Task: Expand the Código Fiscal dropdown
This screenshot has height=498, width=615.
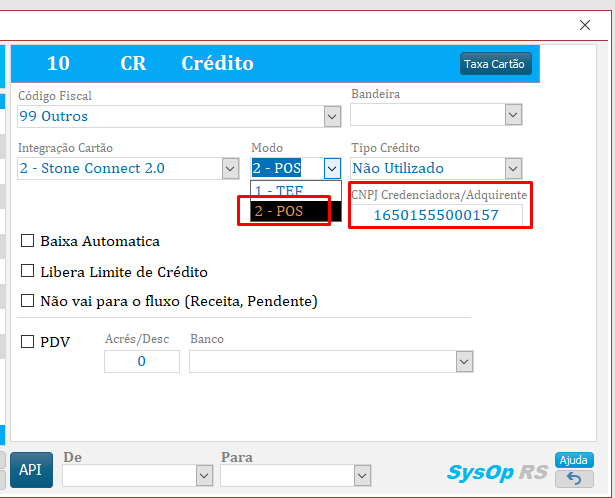Action: pyautogui.click(x=332, y=117)
